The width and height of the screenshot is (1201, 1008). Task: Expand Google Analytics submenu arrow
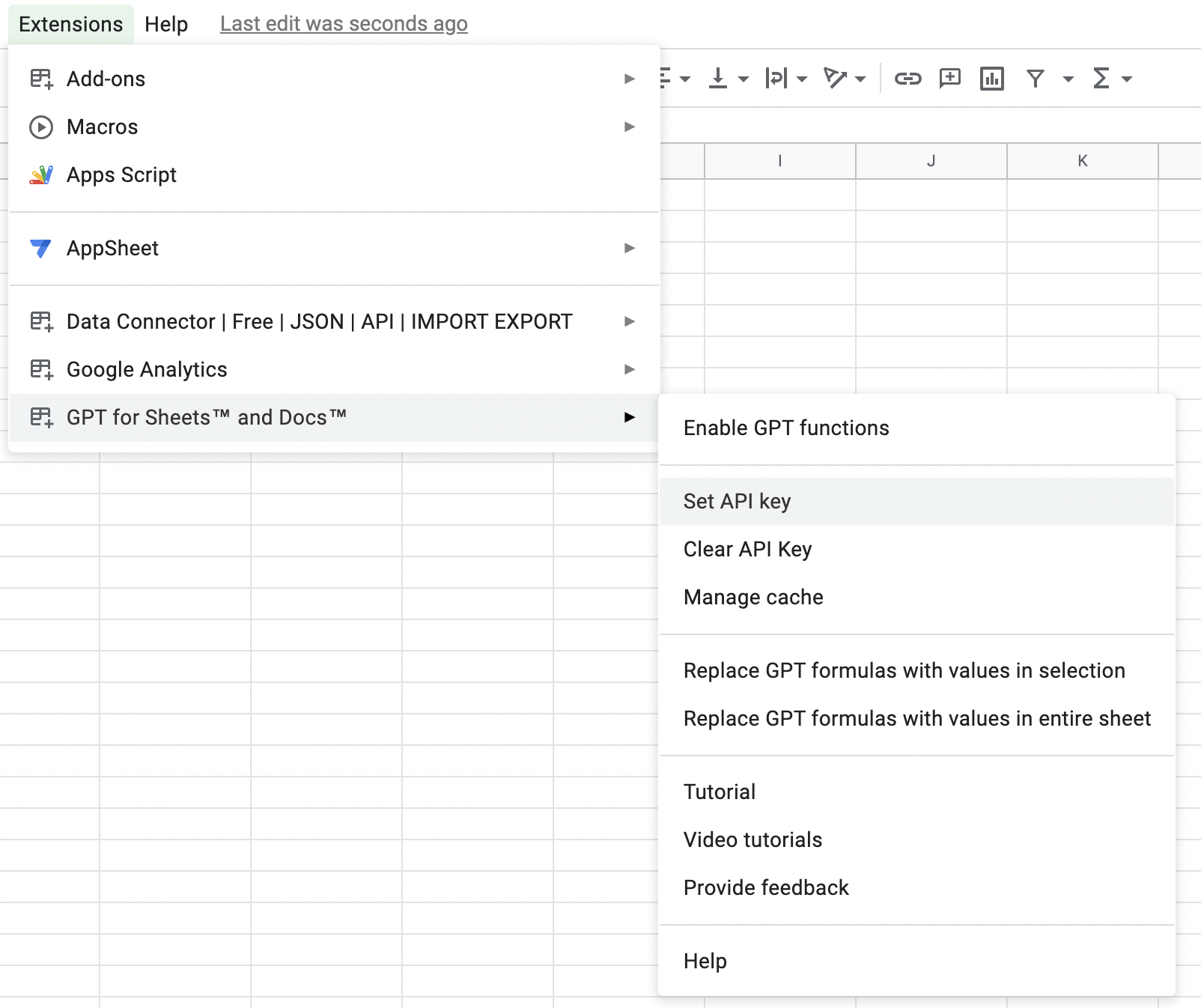click(x=630, y=369)
